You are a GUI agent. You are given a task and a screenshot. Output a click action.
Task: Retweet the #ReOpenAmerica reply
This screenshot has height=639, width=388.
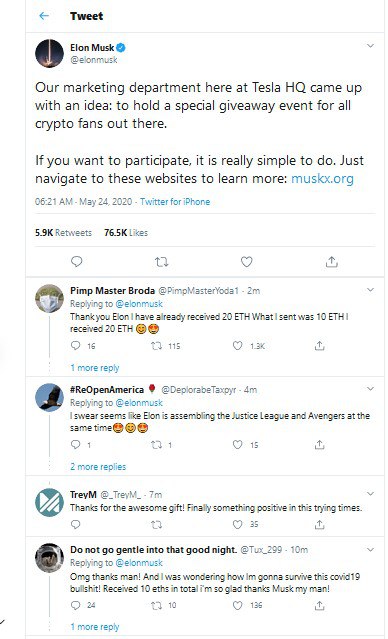tap(157, 445)
